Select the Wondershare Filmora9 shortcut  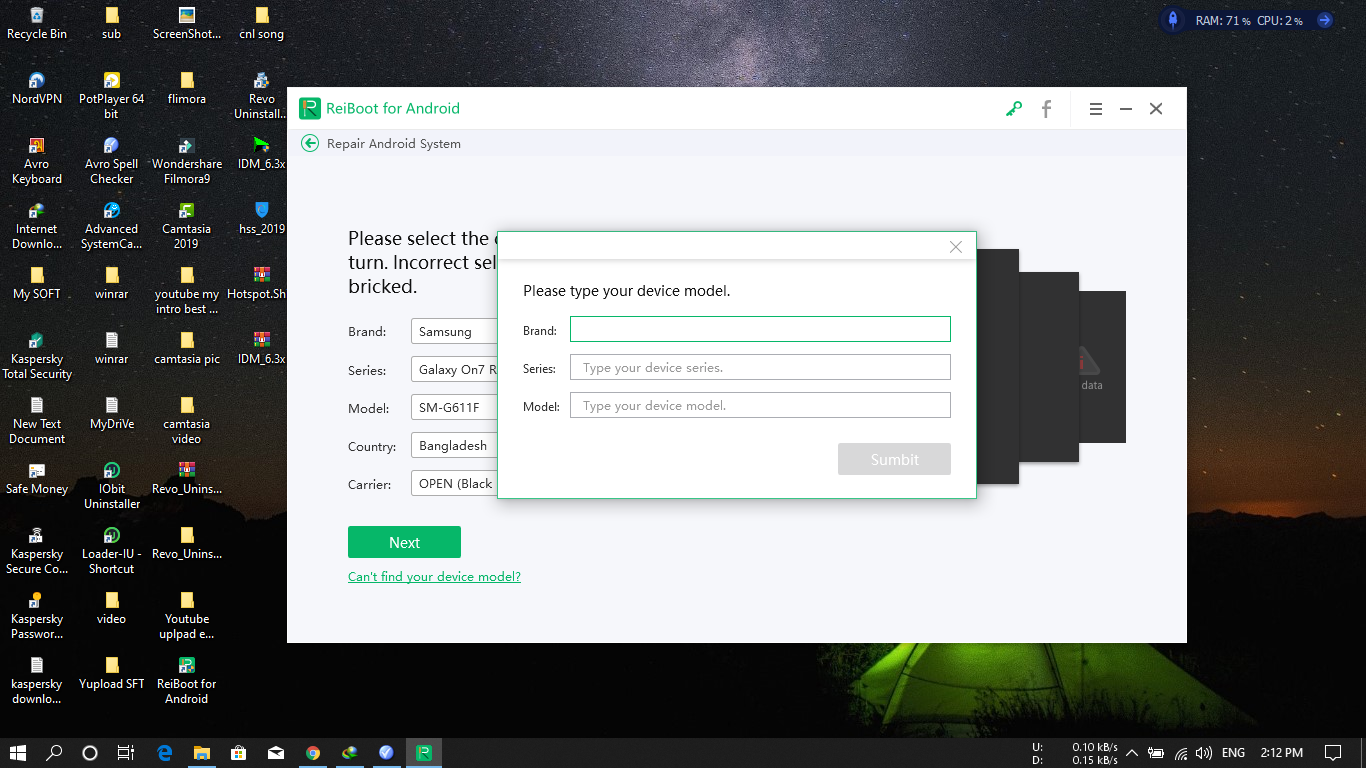(x=187, y=160)
